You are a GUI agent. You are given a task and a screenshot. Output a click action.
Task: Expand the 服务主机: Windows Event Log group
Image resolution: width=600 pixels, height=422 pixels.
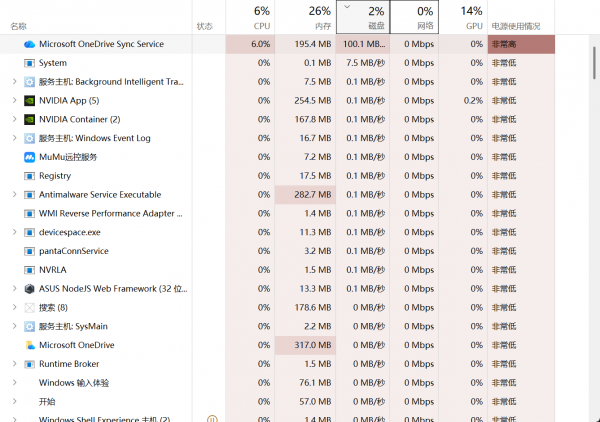click(13, 138)
